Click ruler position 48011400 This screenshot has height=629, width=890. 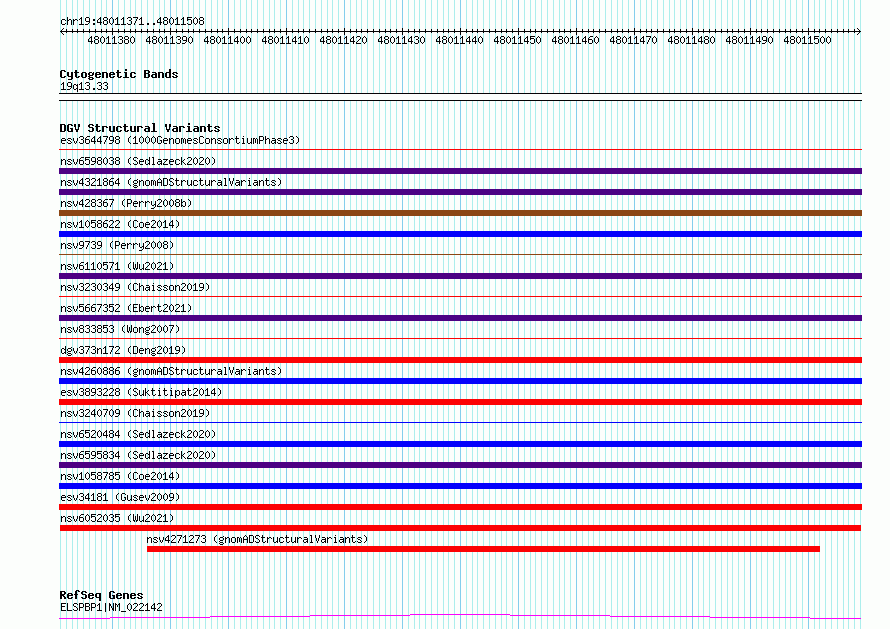point(227,40)
